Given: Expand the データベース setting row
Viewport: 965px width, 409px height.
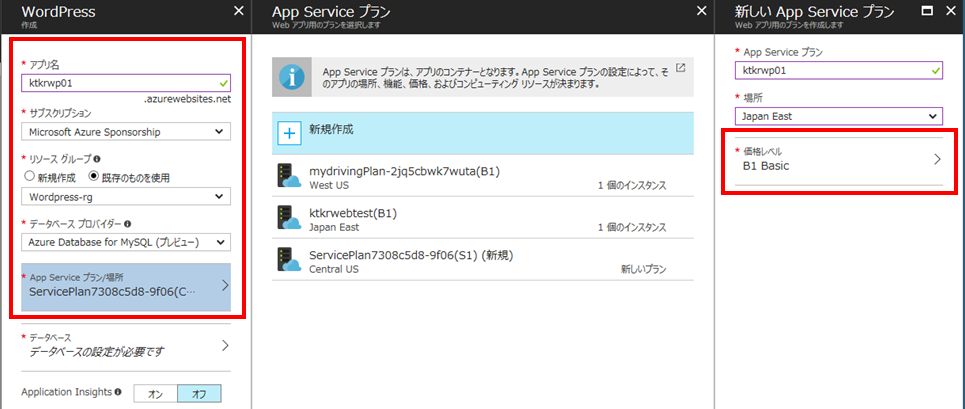Looking at the screenshot, I should (126, 345).
